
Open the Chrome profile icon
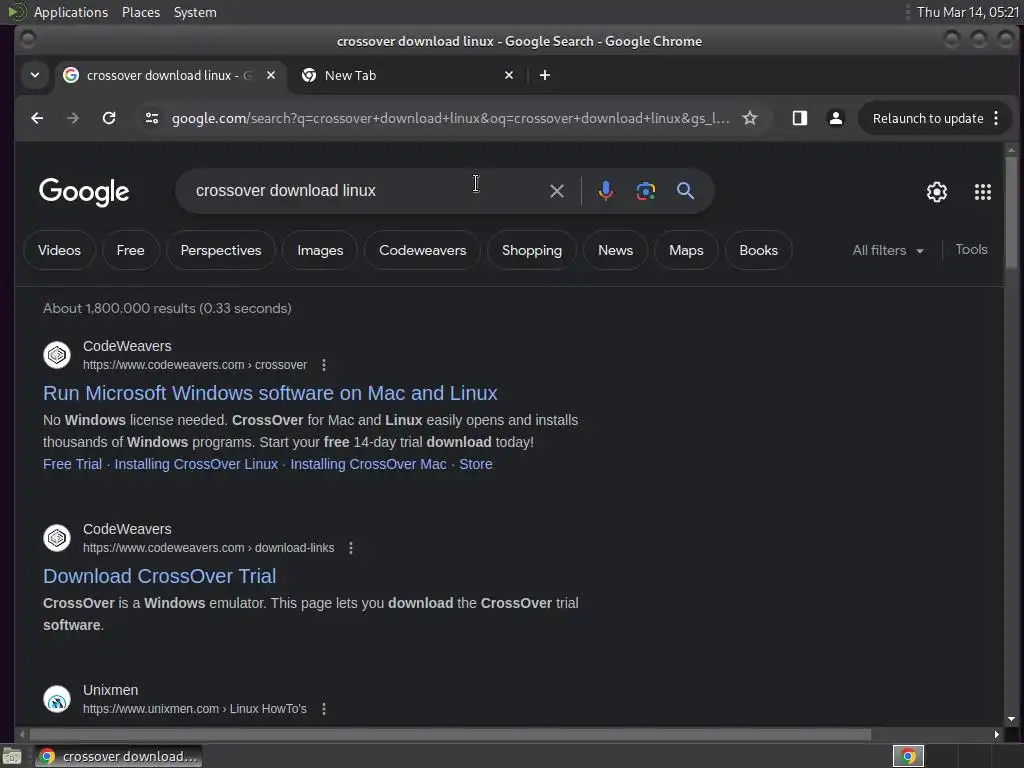[835, 118]
